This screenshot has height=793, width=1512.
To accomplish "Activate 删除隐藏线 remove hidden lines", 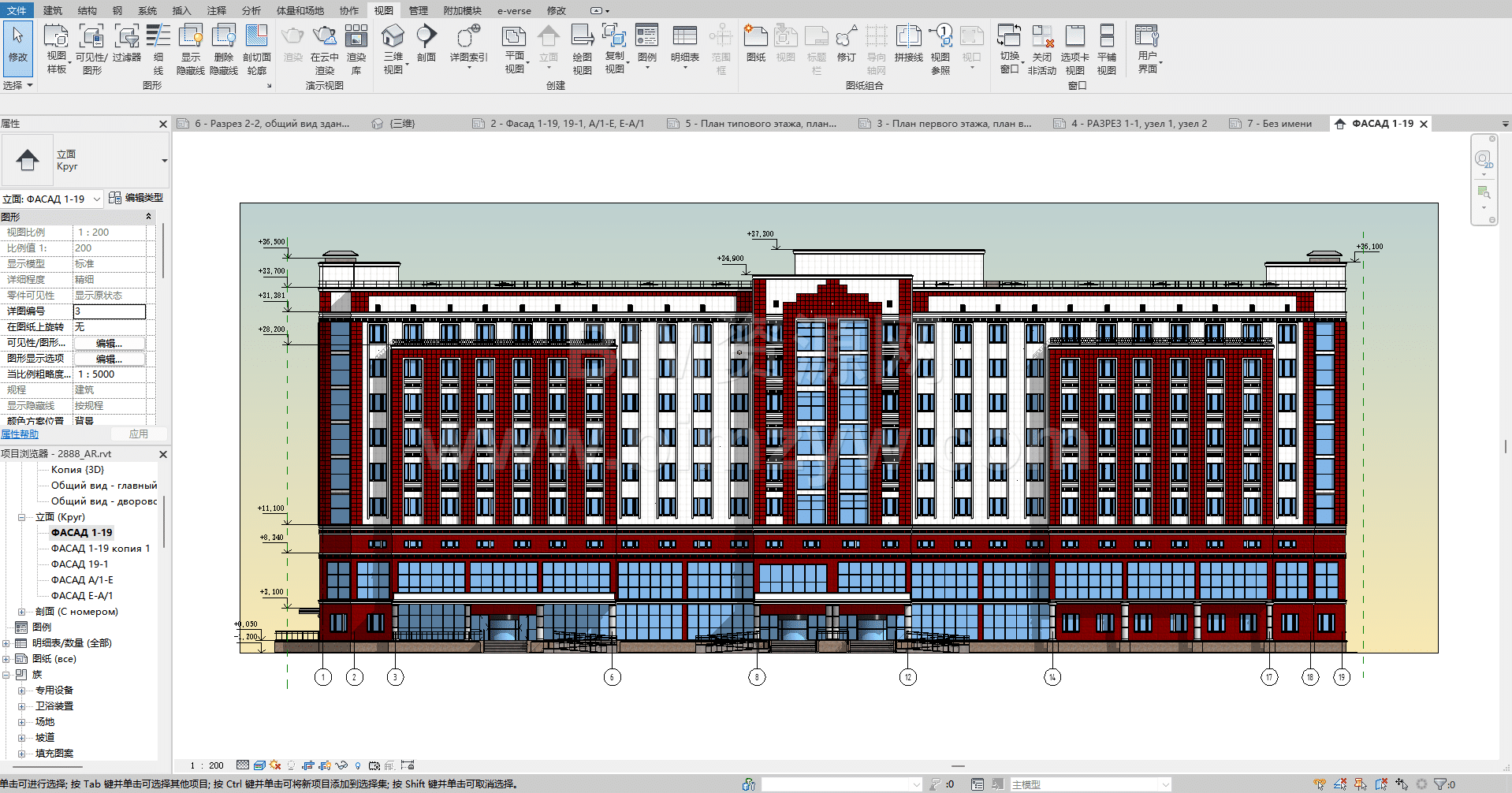I will pyautogui.click(x=224, y=49).
